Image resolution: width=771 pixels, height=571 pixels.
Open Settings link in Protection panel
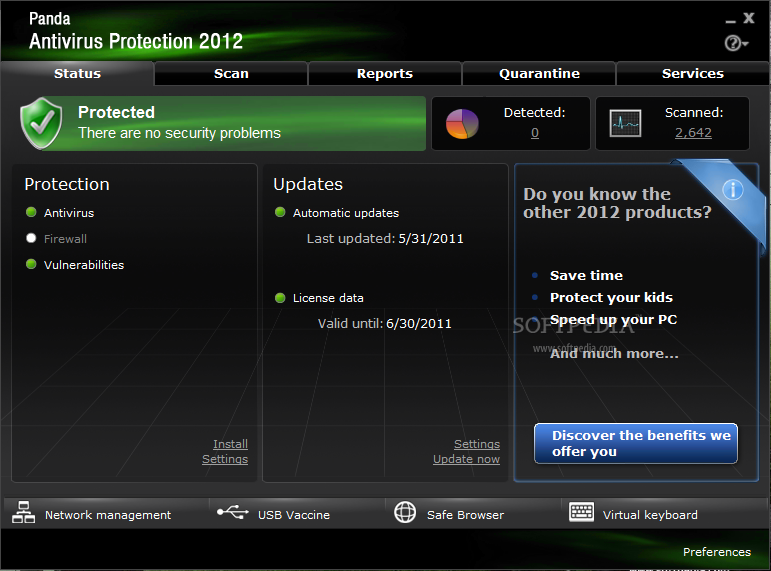[225, 459]
